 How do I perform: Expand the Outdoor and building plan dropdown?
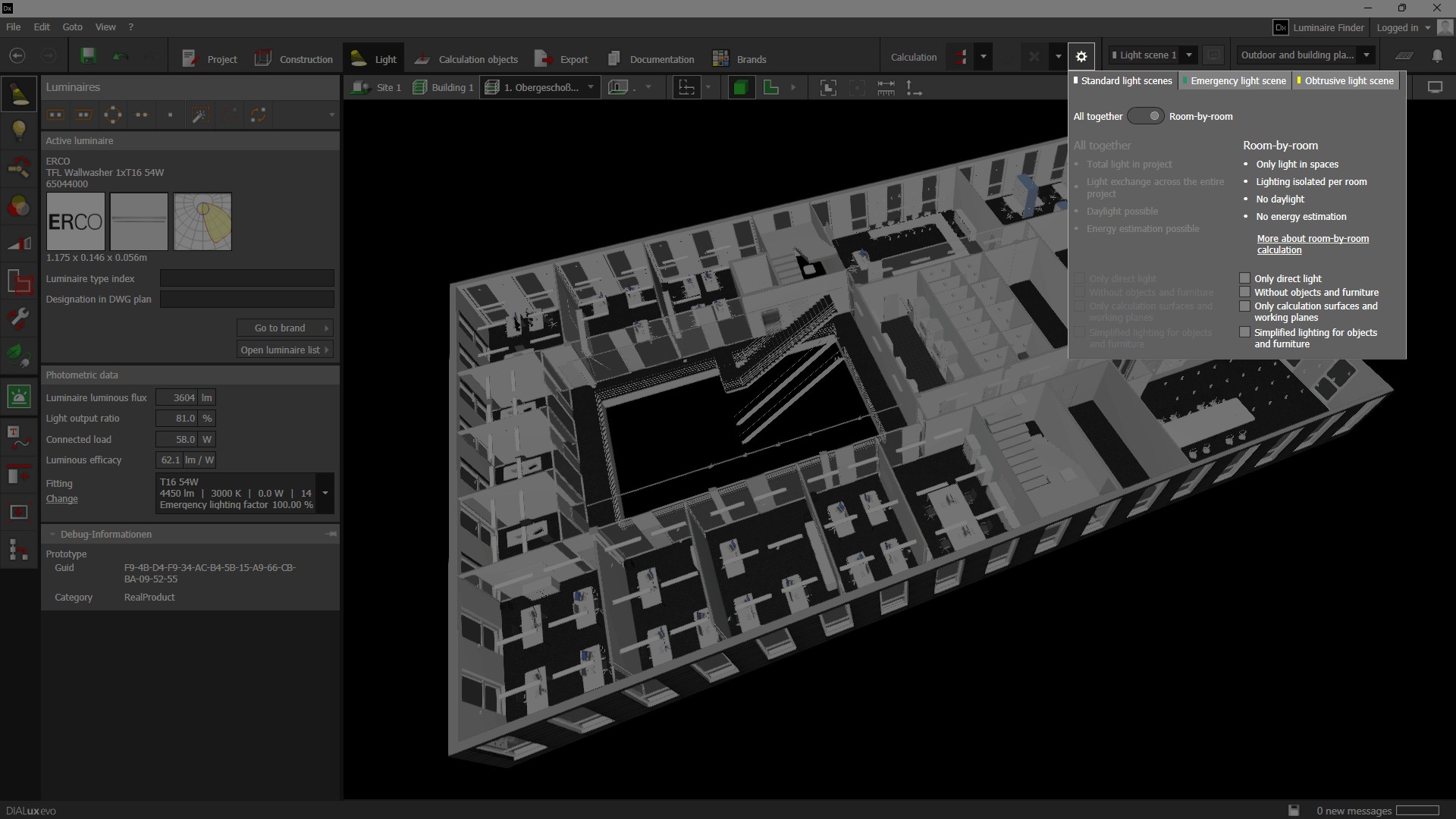1367,55
